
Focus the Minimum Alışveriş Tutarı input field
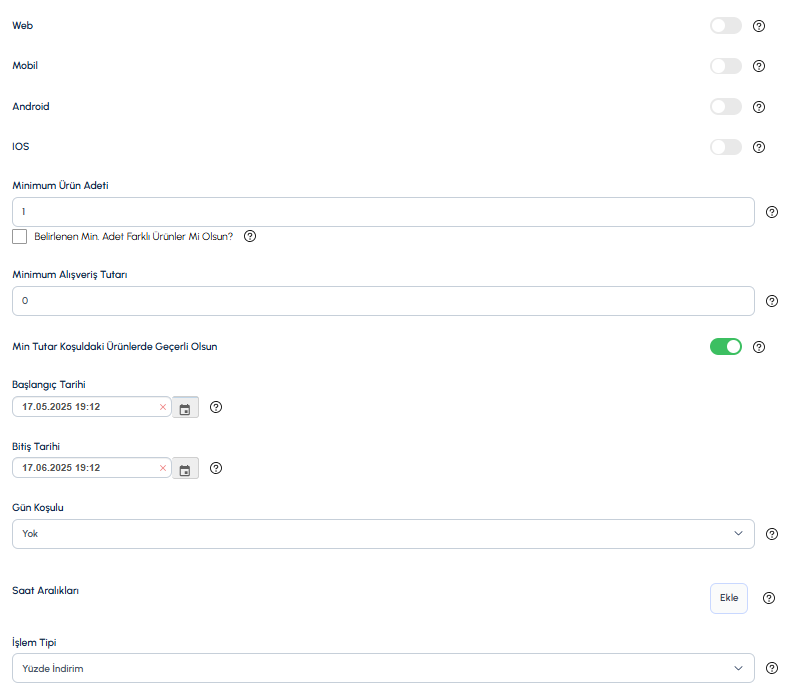point(383,301)
